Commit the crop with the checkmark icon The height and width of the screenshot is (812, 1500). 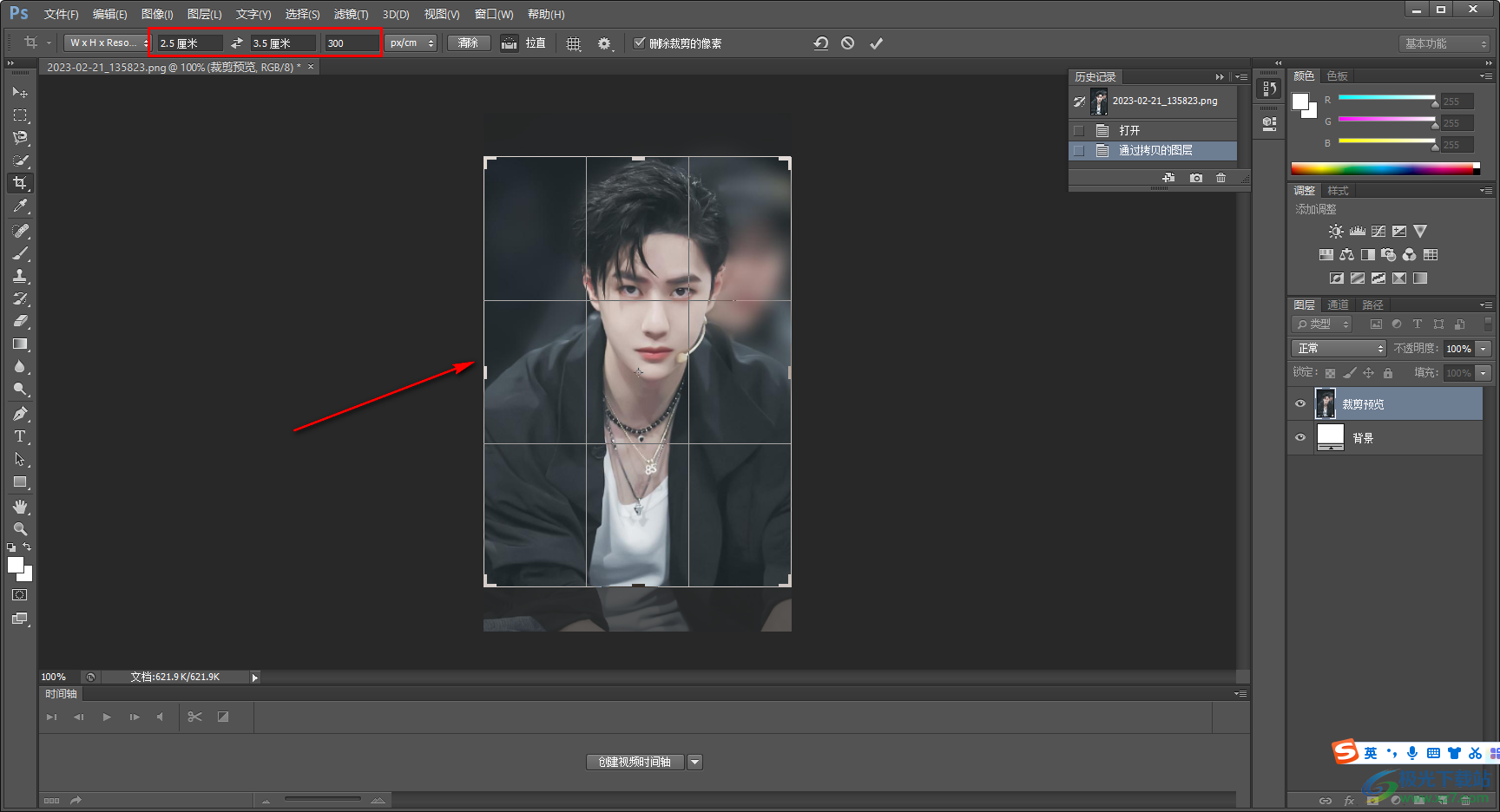coord(876,43)
